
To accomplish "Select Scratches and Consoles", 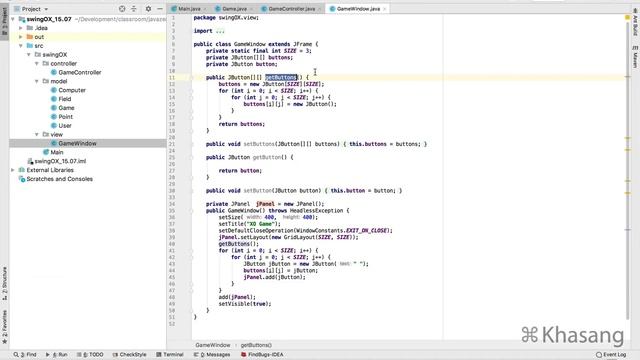I will [60, 179].
